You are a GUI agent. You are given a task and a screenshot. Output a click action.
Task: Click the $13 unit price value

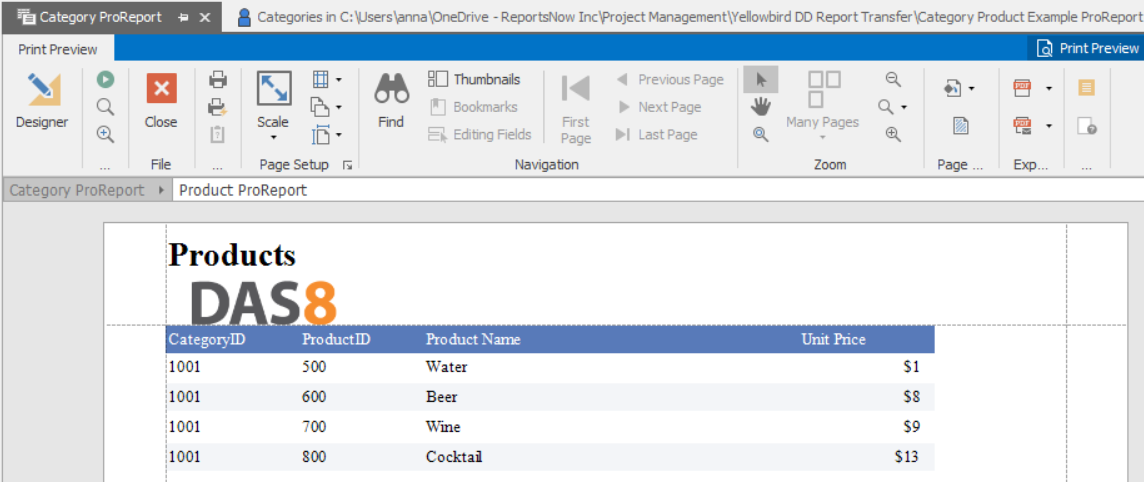point(907,457)
